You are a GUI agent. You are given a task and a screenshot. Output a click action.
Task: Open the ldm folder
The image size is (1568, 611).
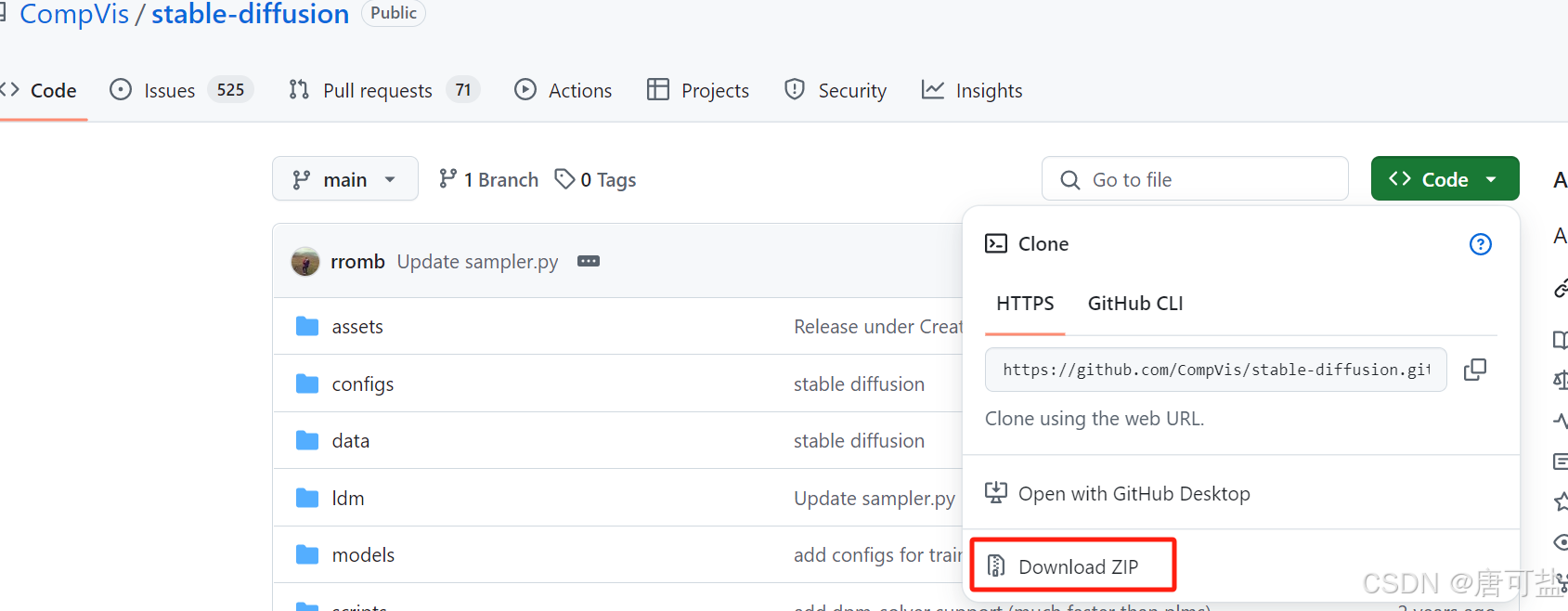pos(348,499)
